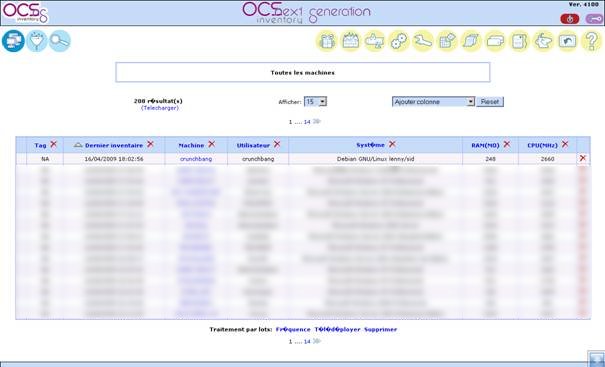Open the crunchbang machine link

[x=196, y=159]
